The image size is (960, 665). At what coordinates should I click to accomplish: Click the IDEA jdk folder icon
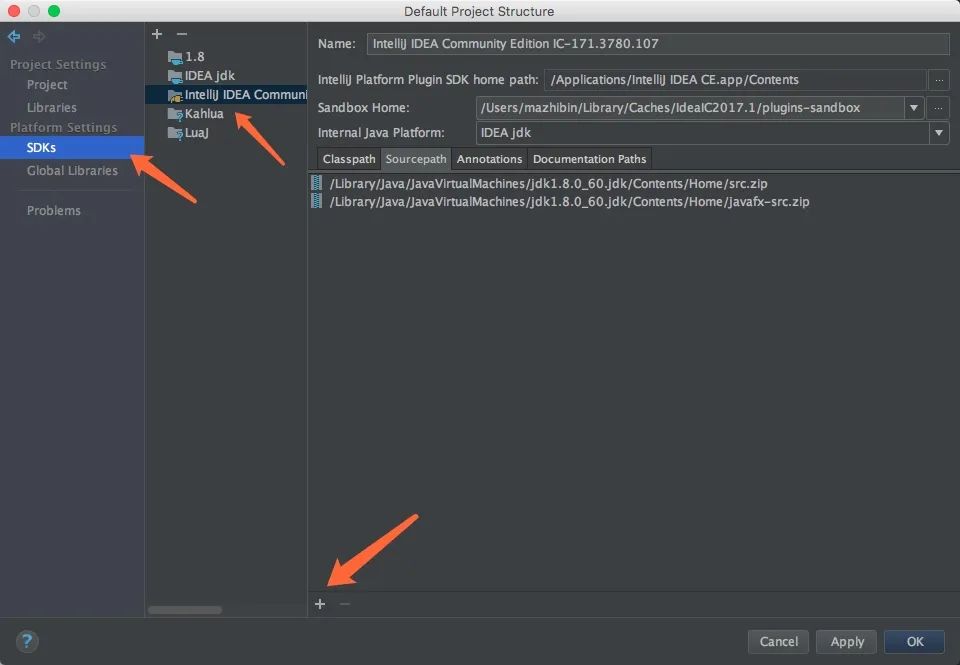click(175, 77)
